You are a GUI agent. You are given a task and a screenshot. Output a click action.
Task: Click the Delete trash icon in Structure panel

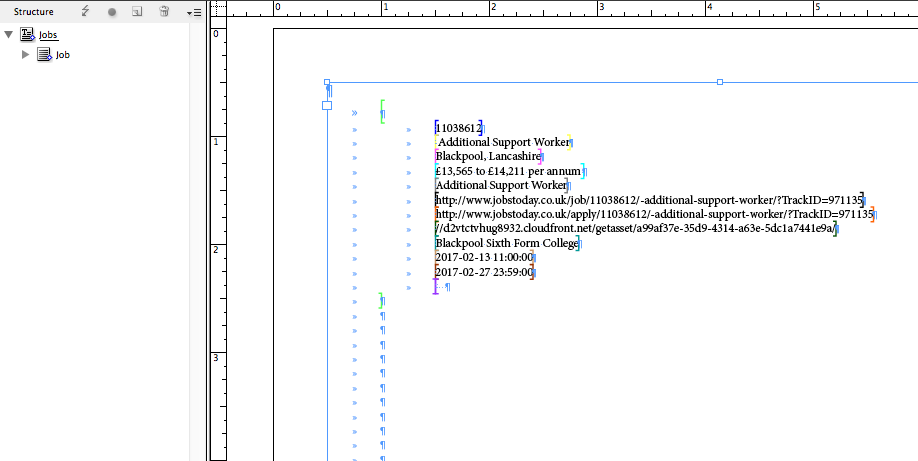click(x=165, y=11)
